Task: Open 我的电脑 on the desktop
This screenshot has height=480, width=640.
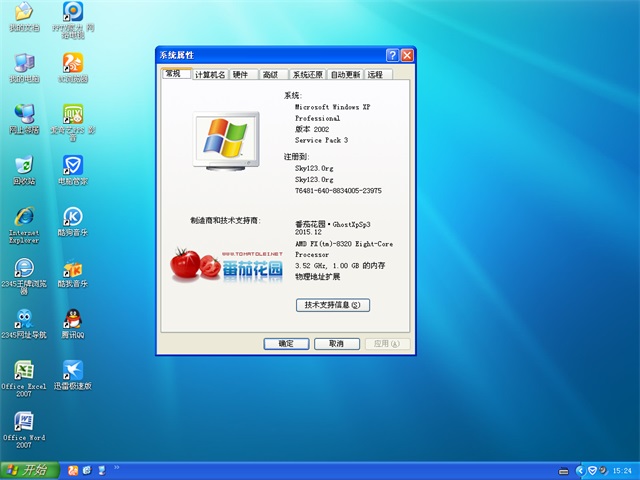Action: click(x=24, y=62)
